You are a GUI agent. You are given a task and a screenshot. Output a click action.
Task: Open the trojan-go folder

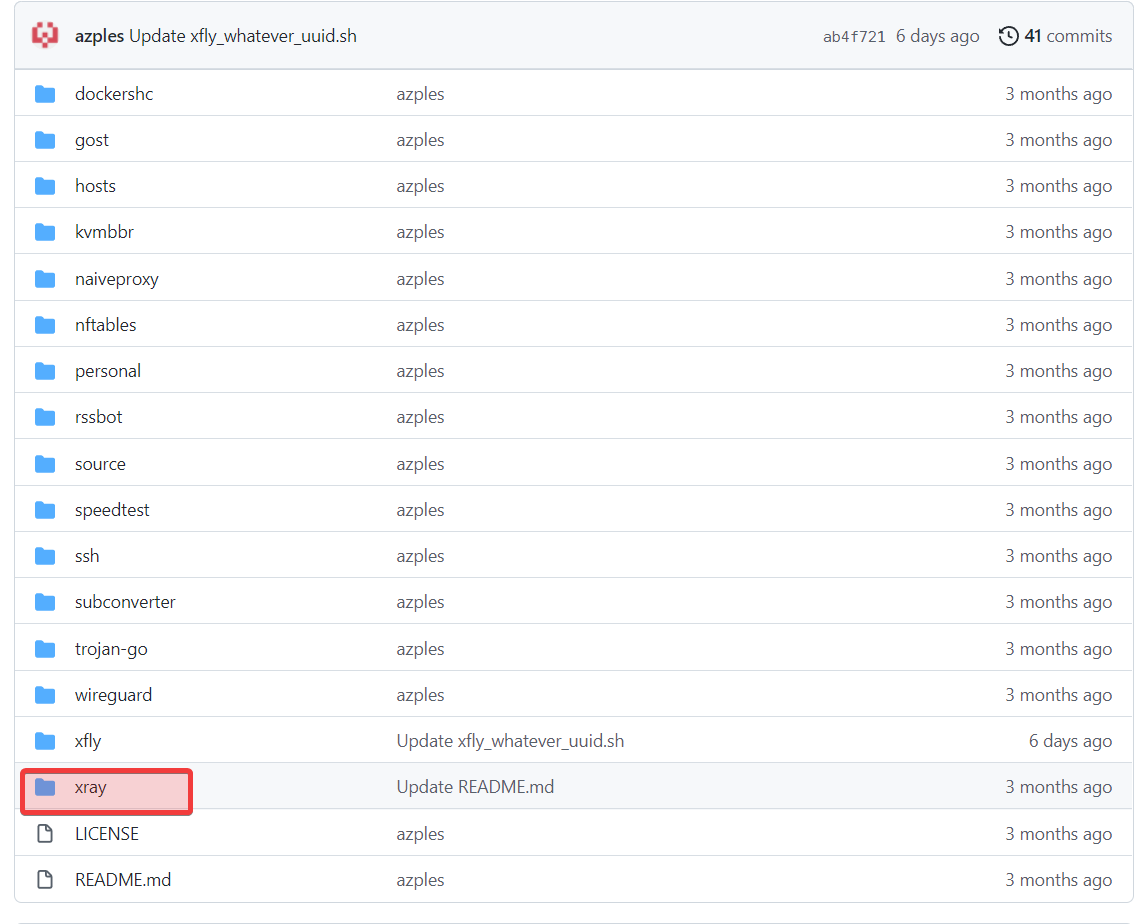pos(111,649)
